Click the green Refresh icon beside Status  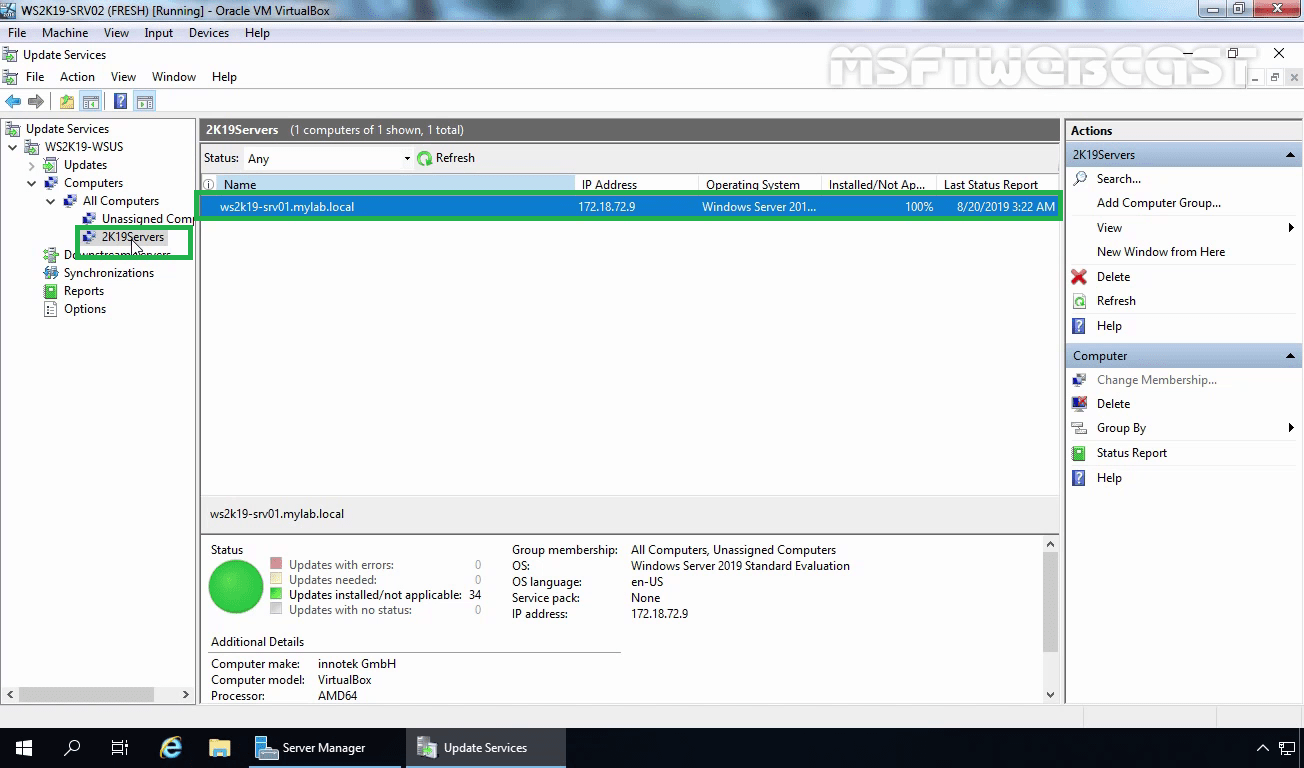click(424, 158)
